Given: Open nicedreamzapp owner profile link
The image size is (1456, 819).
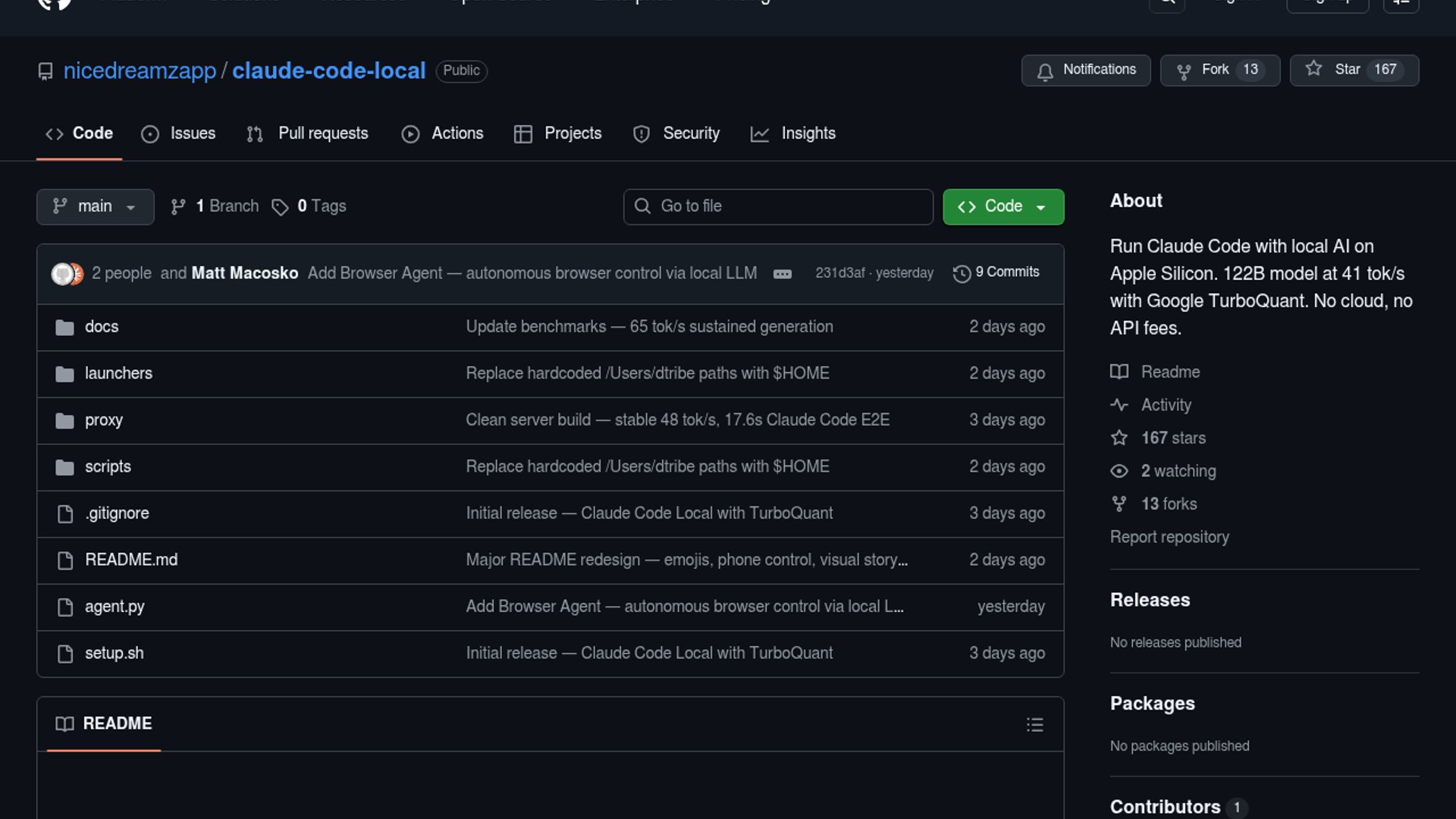Looking at the screenshot, I should [140, 71].
